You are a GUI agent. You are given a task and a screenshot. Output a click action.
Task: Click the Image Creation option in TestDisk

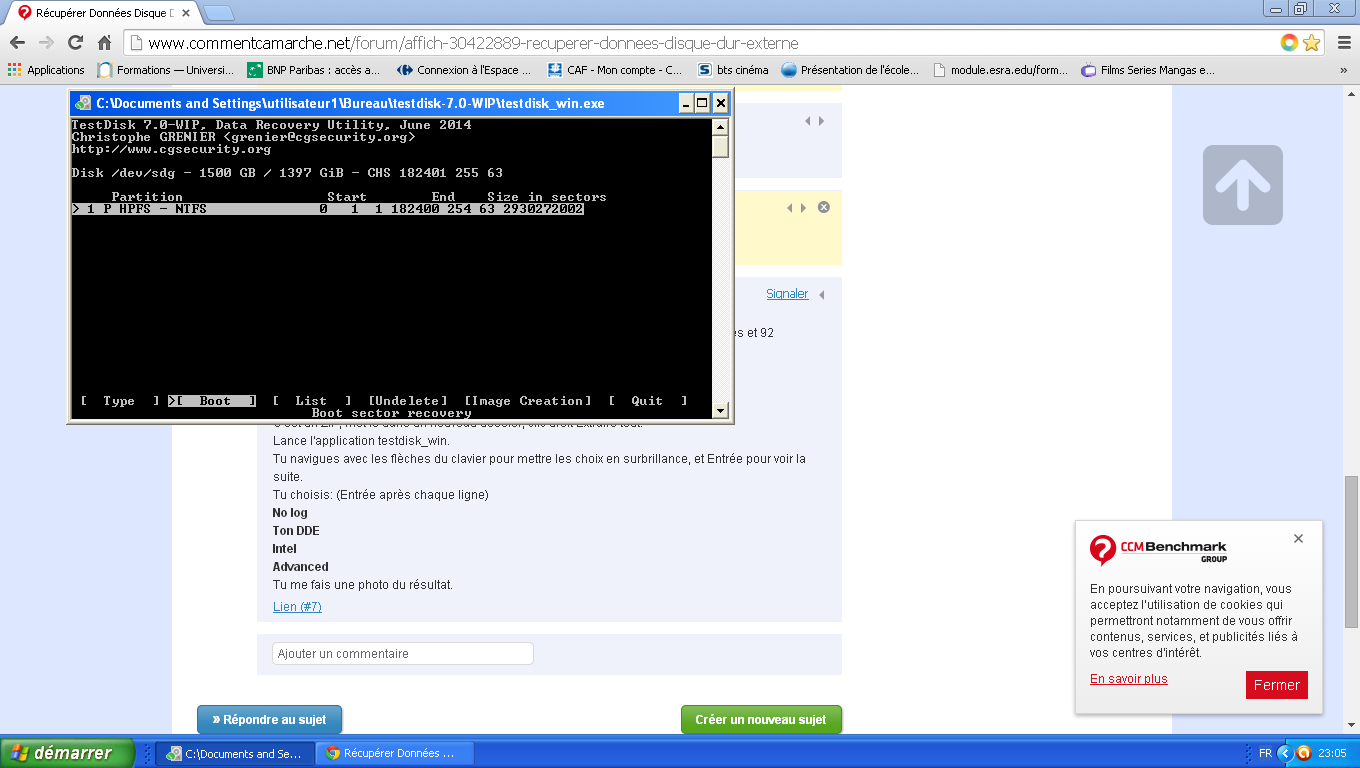(528, 401)
